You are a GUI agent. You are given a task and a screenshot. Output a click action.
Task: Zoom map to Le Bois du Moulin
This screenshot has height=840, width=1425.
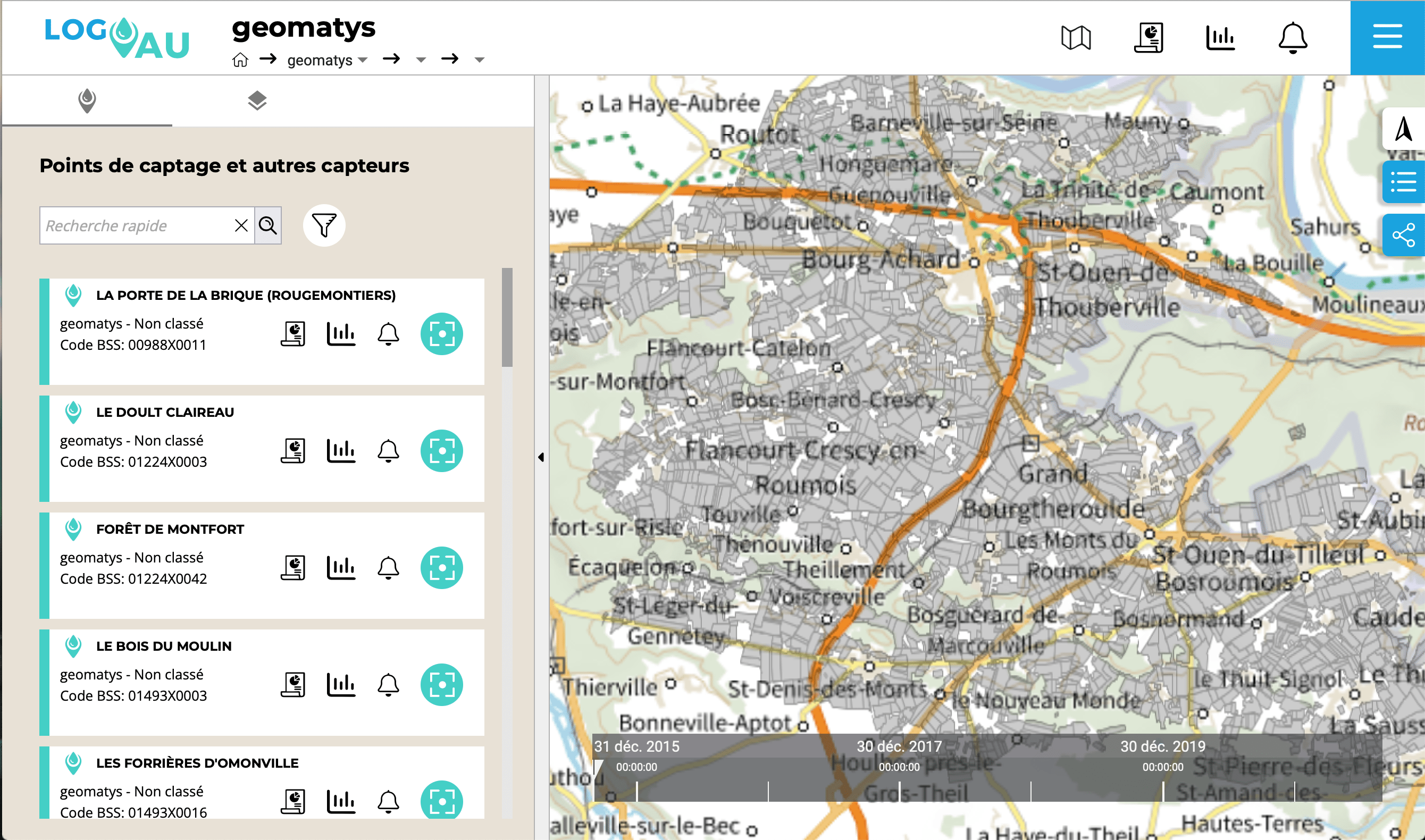tap(441, 685)
